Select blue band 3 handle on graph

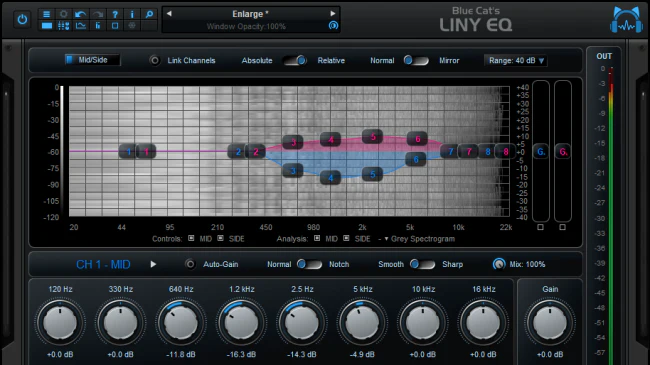click(293, 170)
